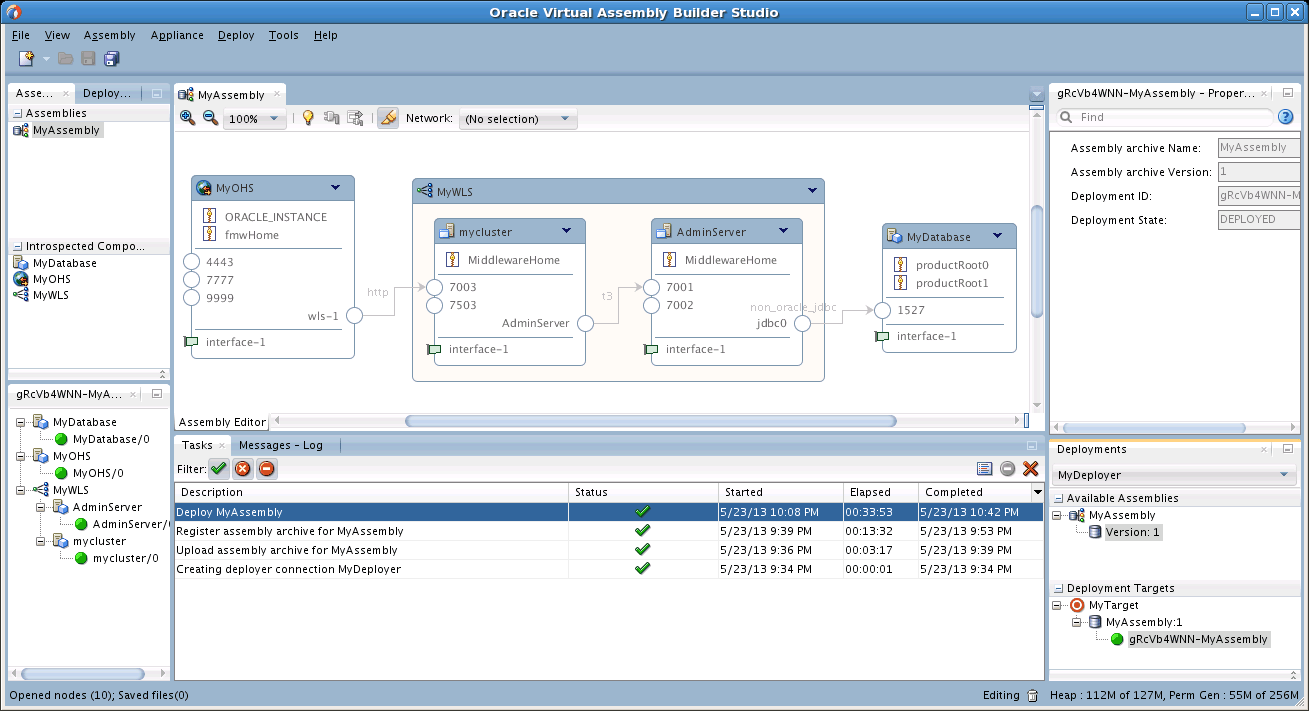Collapse the MyOHS appliance dropdown arrow
Image resolution: width=1309 pixels, height=711 pixels.
(335, 188)
